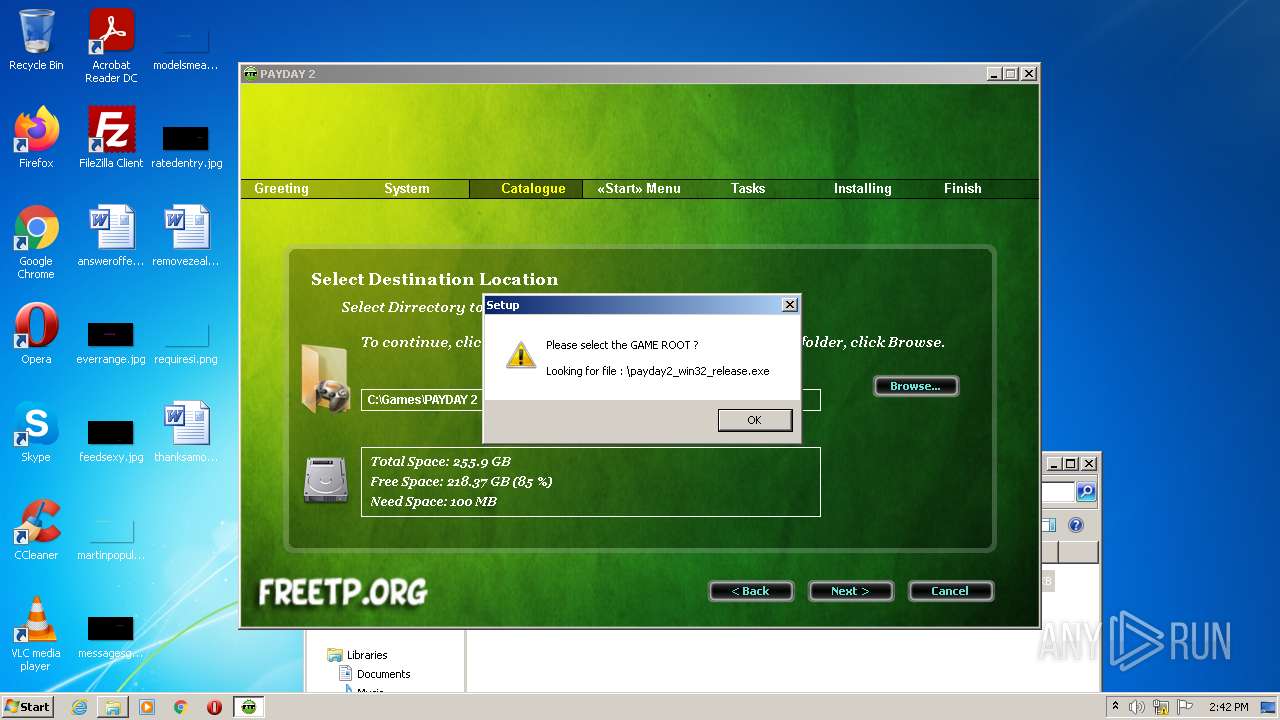Screen dimensions: 1280x720
Task: Click the hard drive icon
Action: (x=326, y=480)
